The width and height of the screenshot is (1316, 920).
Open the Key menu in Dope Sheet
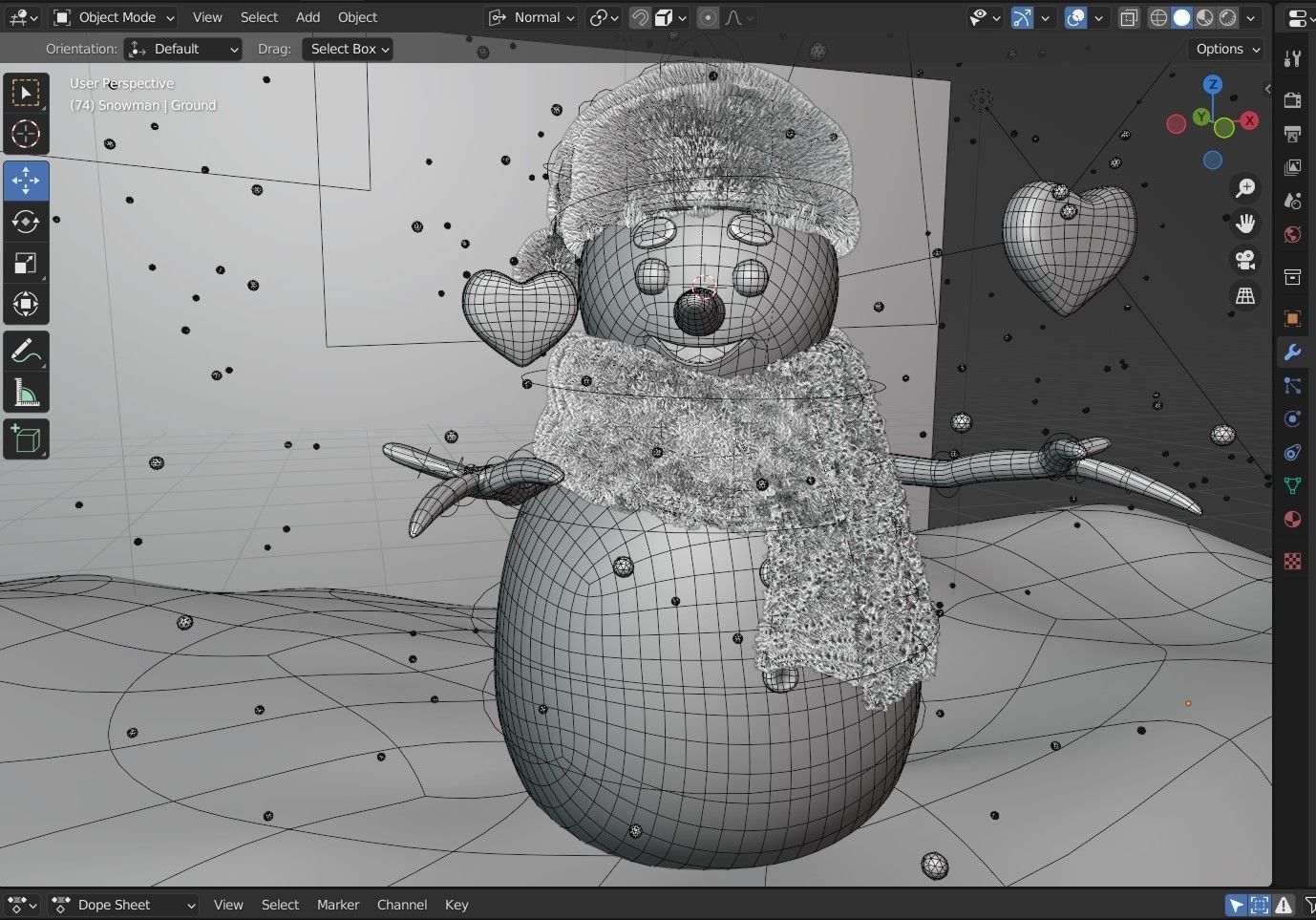[x=456, y=905]
